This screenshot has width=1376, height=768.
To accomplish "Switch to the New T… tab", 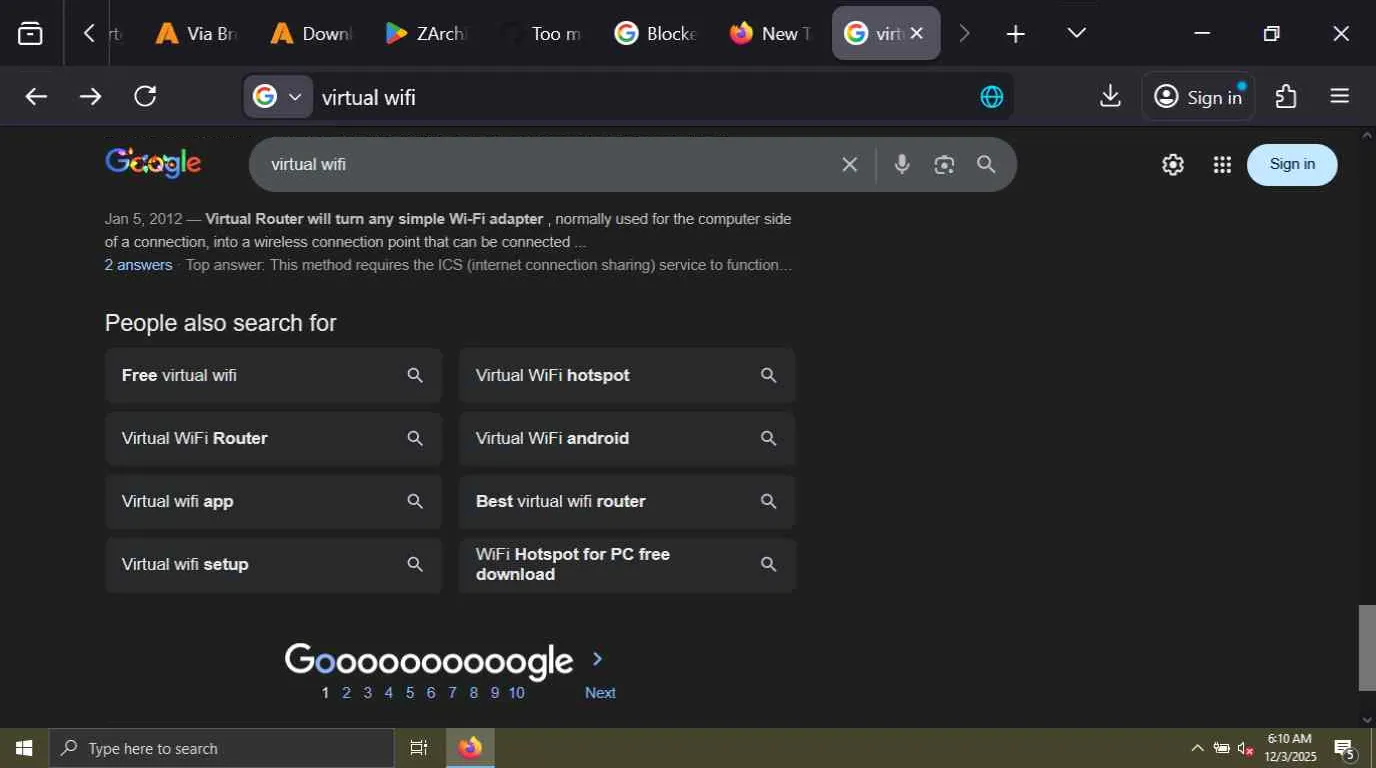I will pos(771,33).
